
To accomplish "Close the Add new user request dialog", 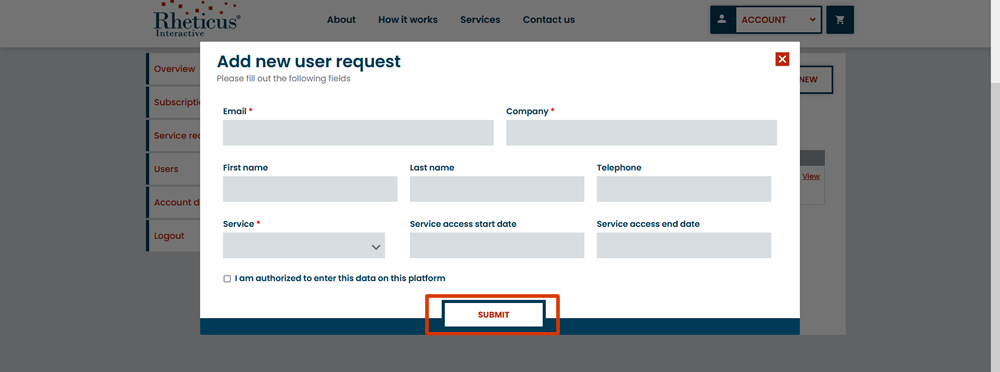I will [x=783, y=59].
